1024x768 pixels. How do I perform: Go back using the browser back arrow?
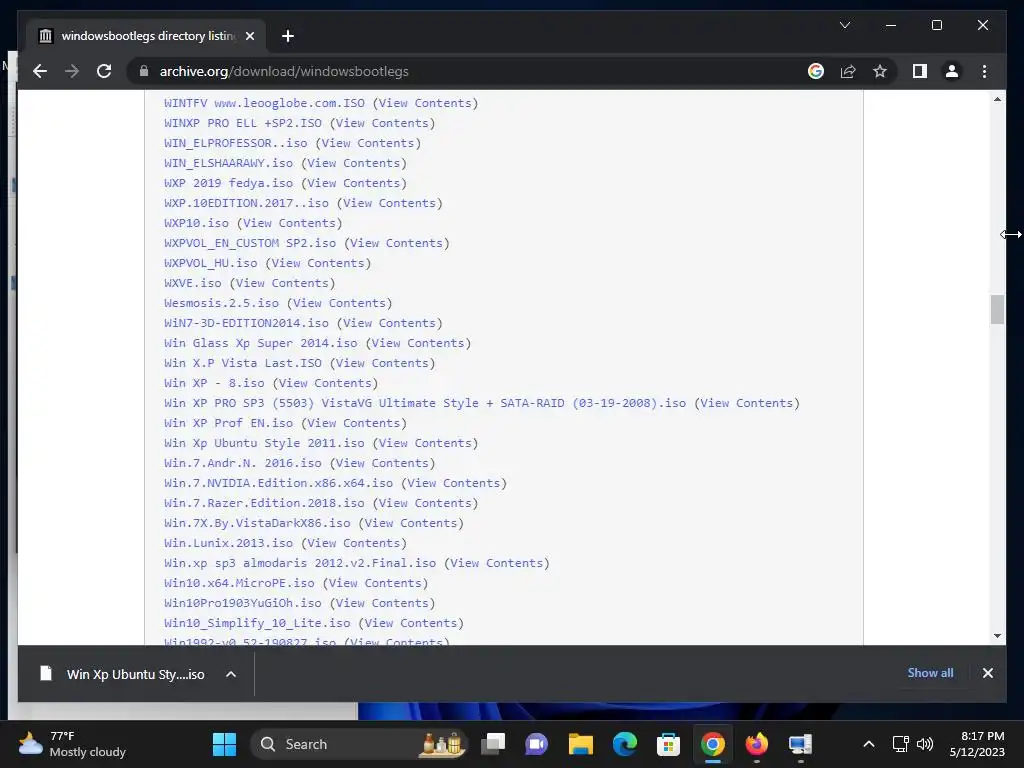(40, 71)
